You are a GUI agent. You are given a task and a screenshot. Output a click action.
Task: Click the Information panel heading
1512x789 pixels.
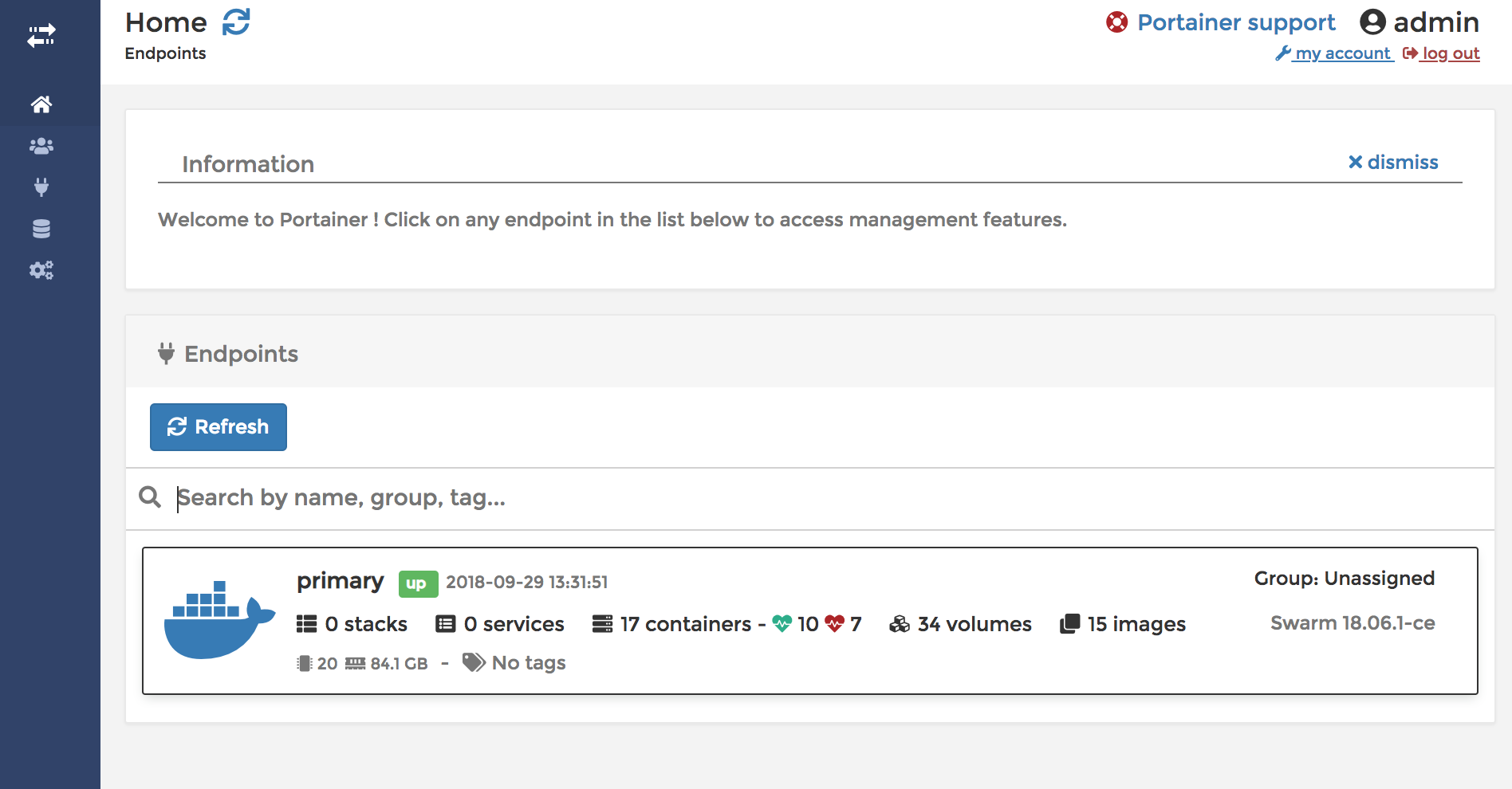click(248, 164)
